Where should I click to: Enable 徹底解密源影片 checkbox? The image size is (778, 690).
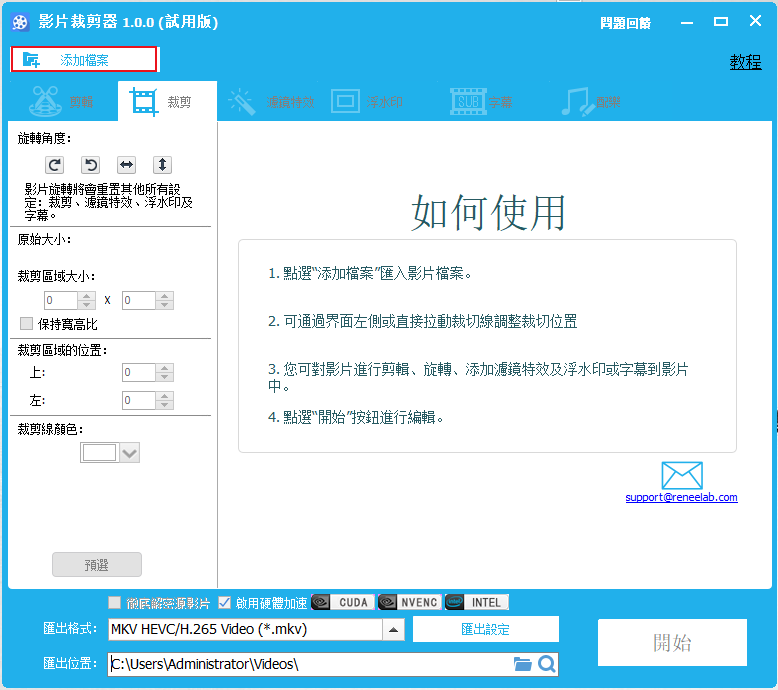coord(115,603)
